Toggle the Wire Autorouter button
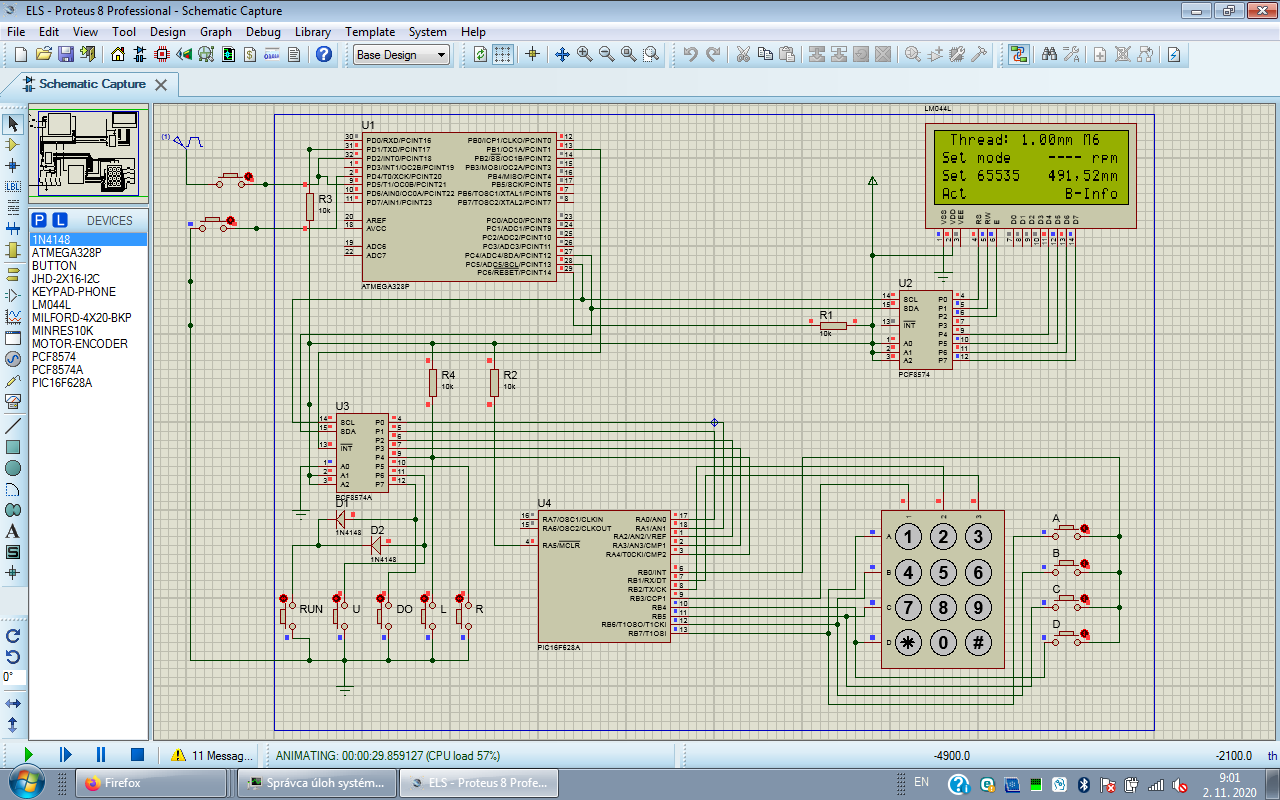This screenshot has height=800, width=1280. pyautogui.click(x=1018, y=54)
